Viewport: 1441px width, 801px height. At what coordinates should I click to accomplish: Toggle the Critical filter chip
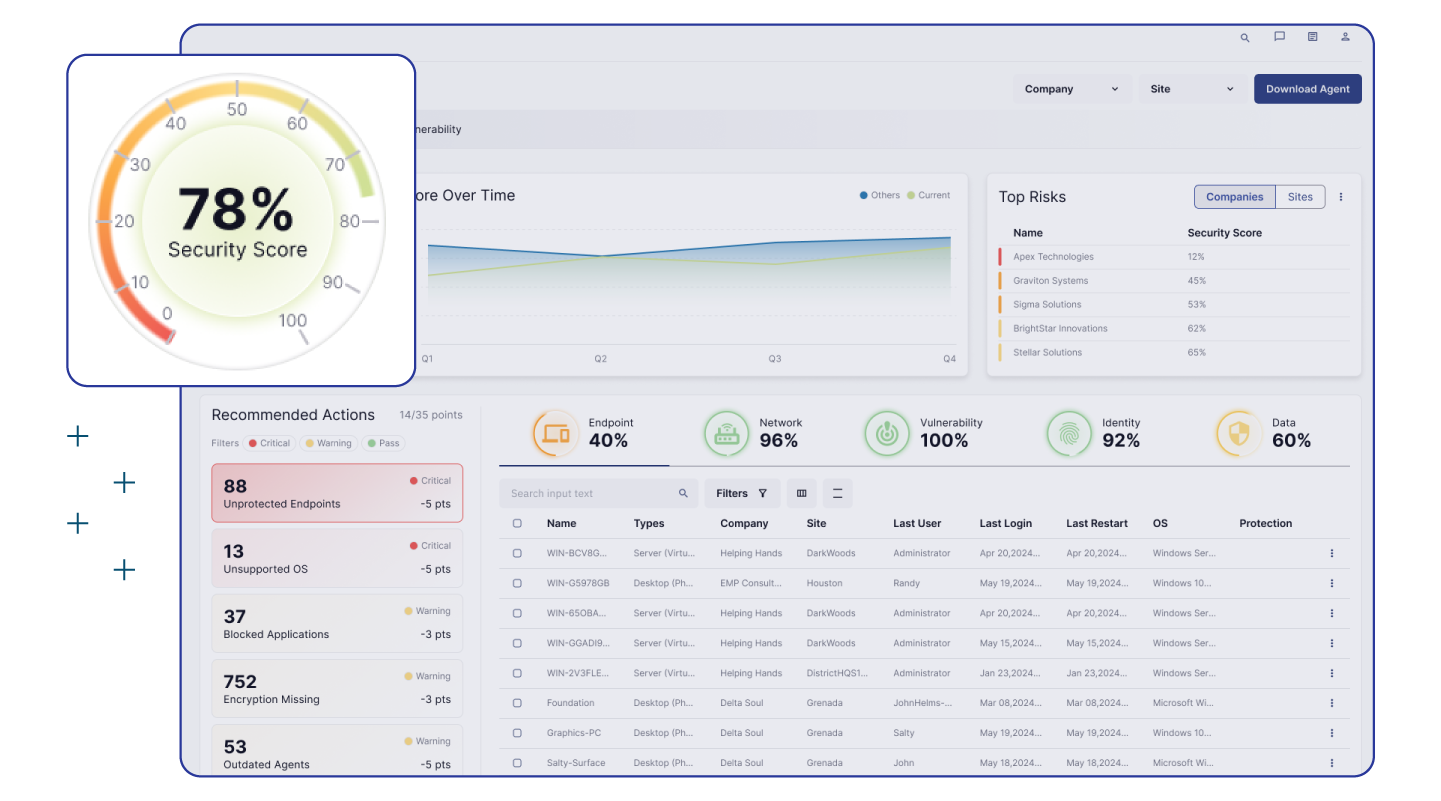(x=268, y=443)
